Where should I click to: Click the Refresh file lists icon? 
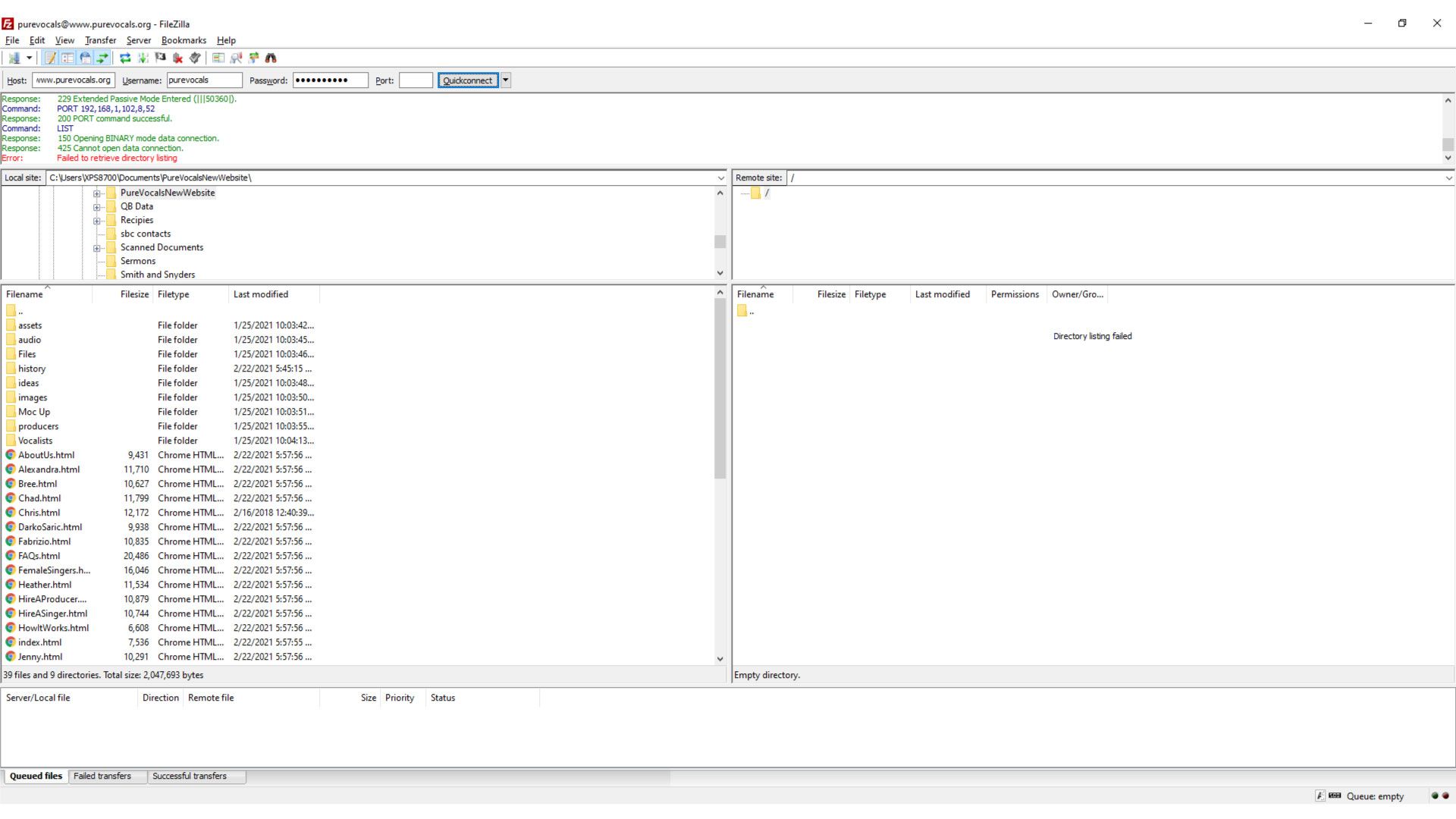point(125,58)
